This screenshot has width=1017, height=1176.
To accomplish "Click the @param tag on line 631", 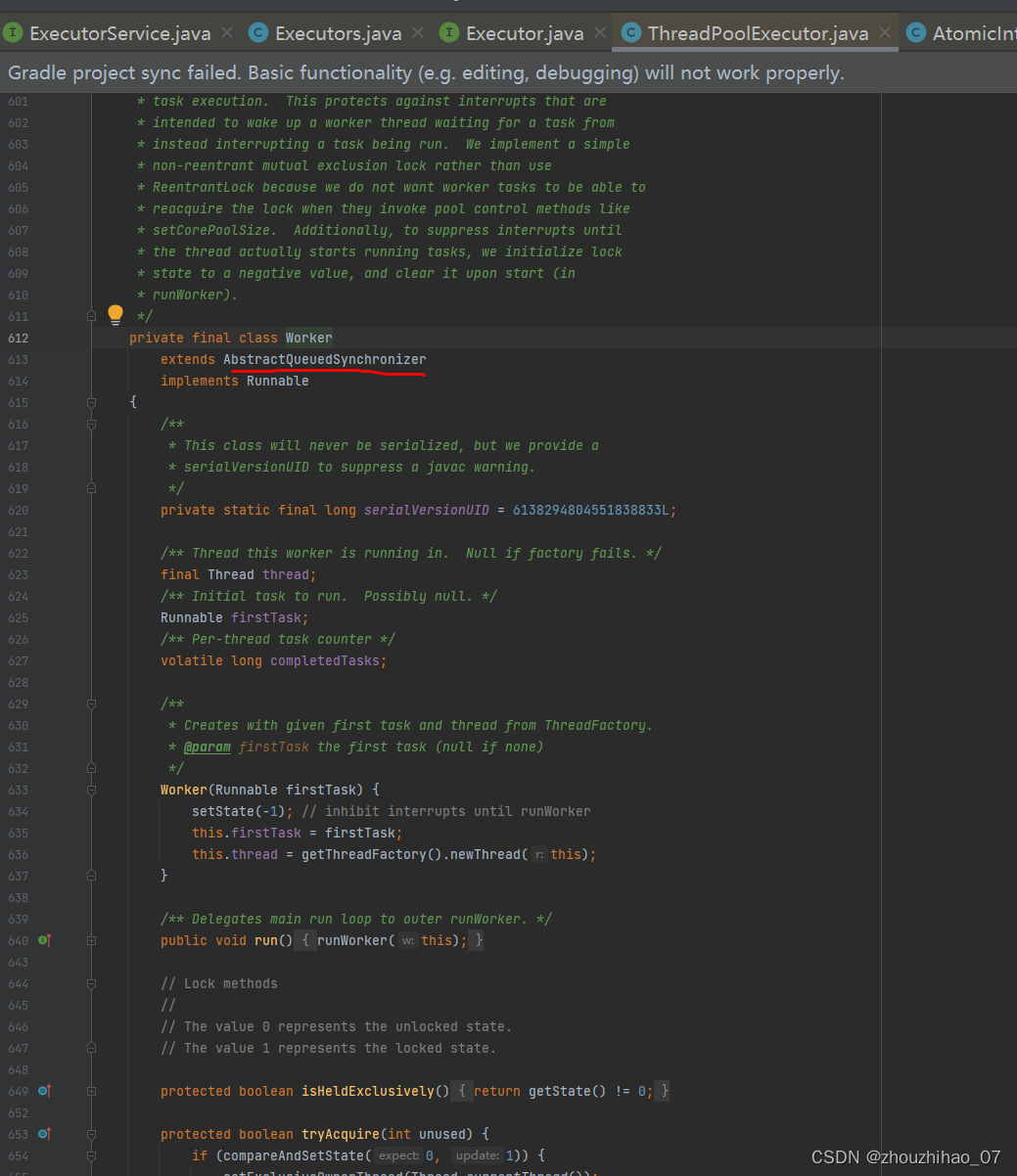I will click(208, 746).
